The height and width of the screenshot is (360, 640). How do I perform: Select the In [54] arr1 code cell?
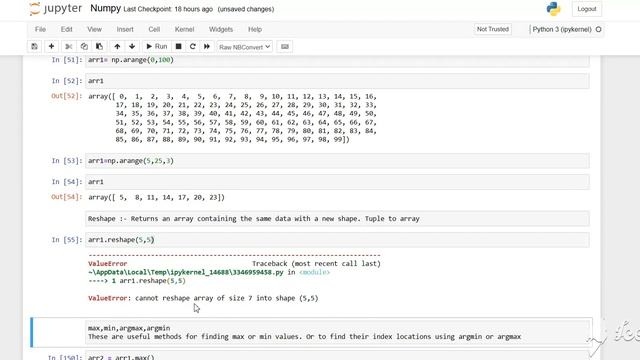click(x=337, y=182)
